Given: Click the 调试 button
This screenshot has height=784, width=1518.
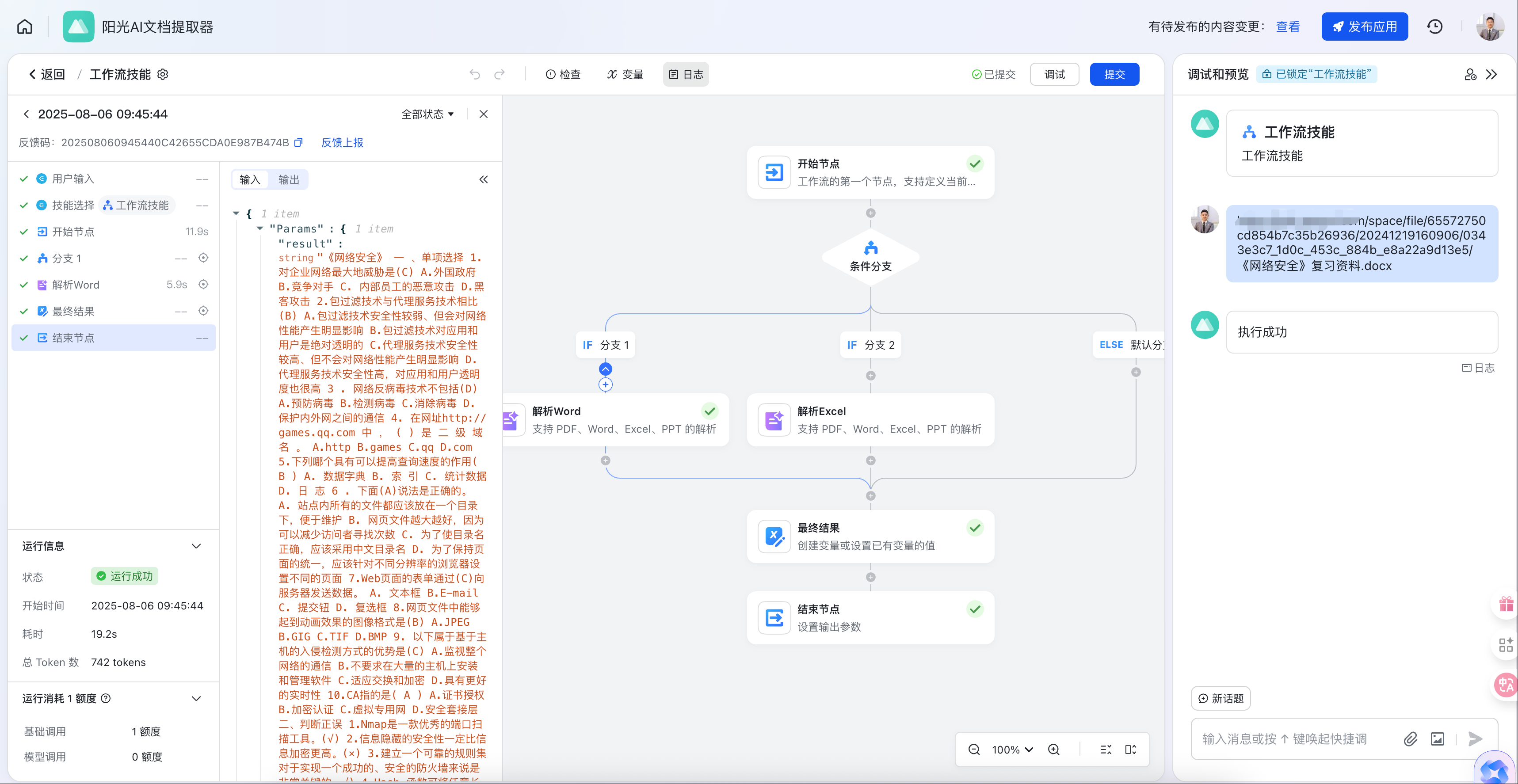Looking at the screenshot, I should (x=1054, y=74).
